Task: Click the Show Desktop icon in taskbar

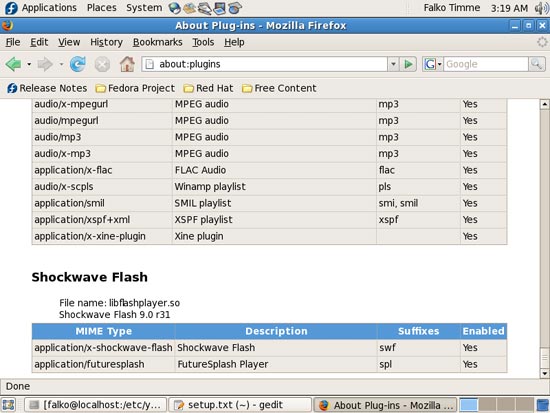Action: coord(8,405)
